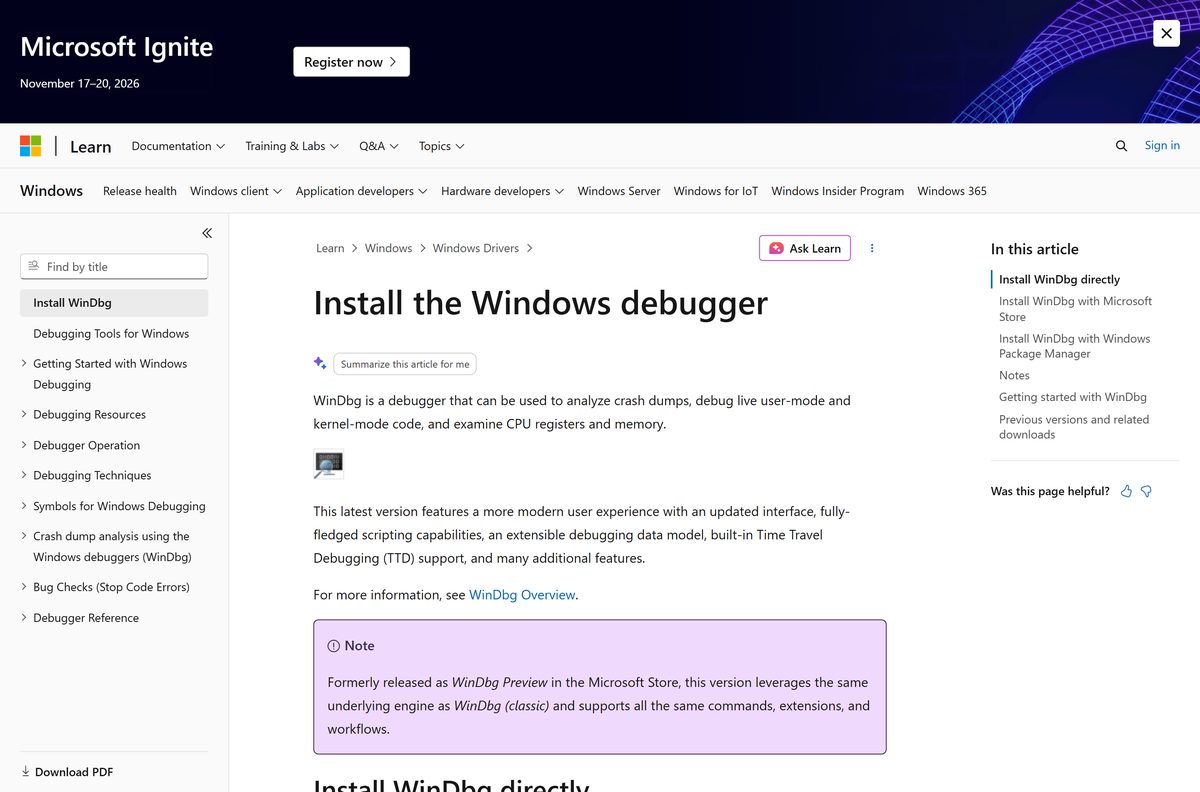Screen dimensions: 1200x792
Task: Open the Documentation dropdown menu
Action: [x=178, y=146]
